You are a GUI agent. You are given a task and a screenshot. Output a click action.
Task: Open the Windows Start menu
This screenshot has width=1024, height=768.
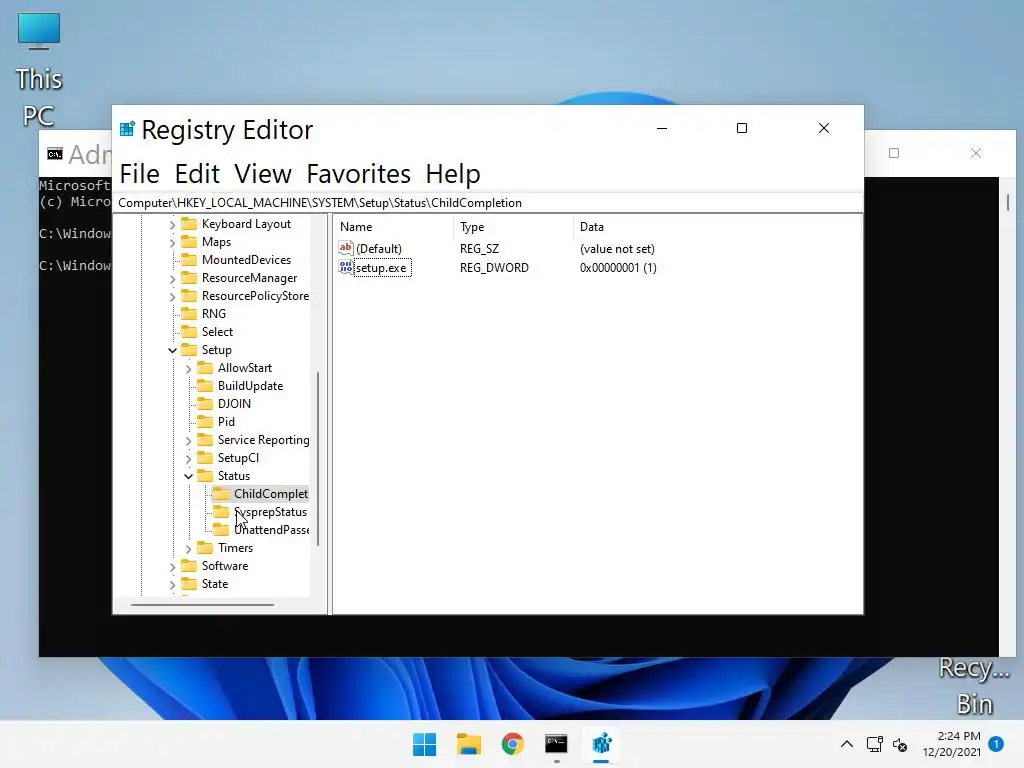pos(424,744)
